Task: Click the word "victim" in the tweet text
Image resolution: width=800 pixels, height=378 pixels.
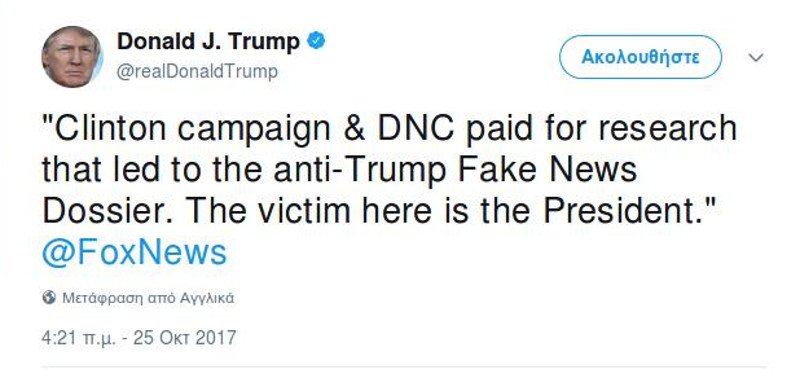Action: coord(304,211)
